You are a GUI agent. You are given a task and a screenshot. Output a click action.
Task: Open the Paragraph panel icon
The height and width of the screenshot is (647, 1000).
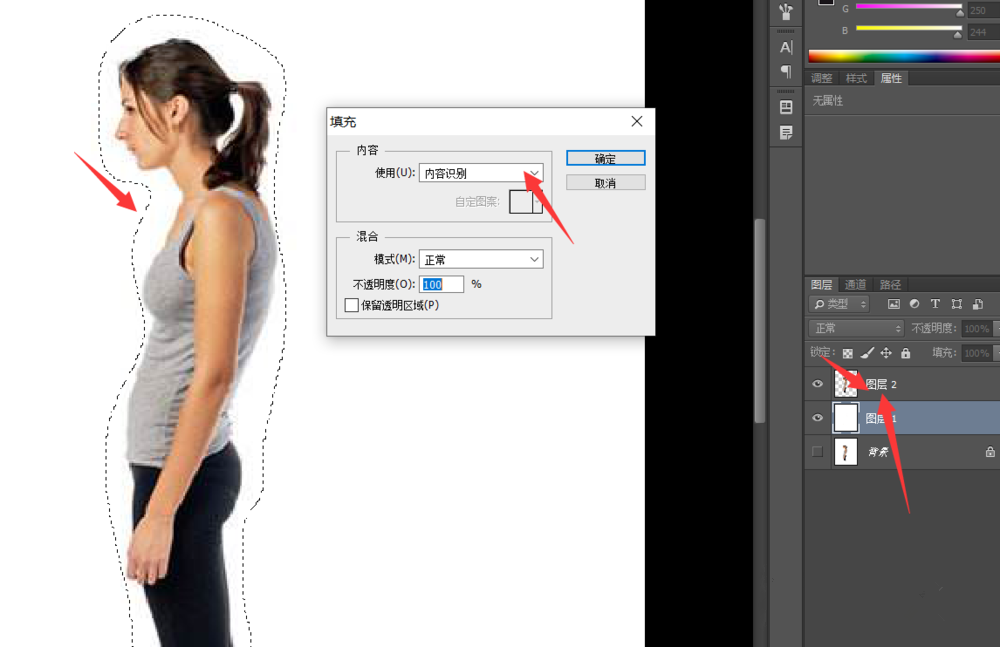tap(786, 72)
